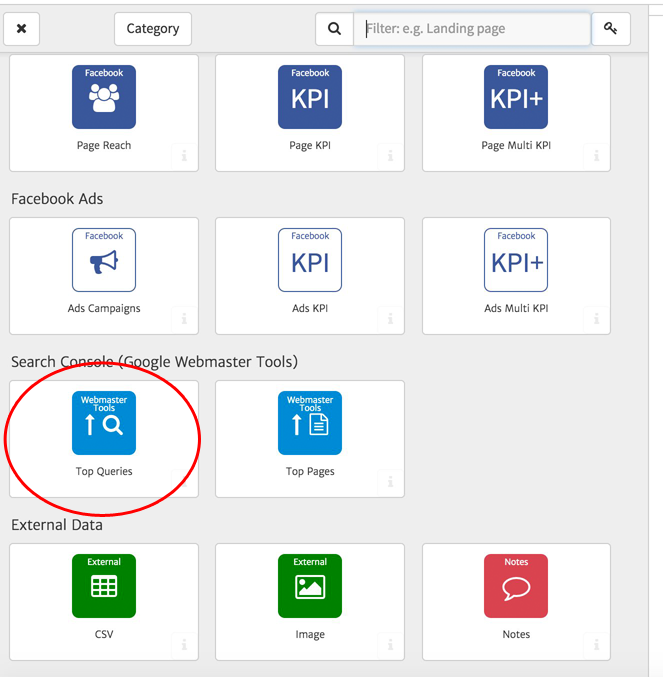Screen dimensions: 663x677
Task: Pick the Facebook Page Multi KPI icon
Action: [x=516, y=97]
